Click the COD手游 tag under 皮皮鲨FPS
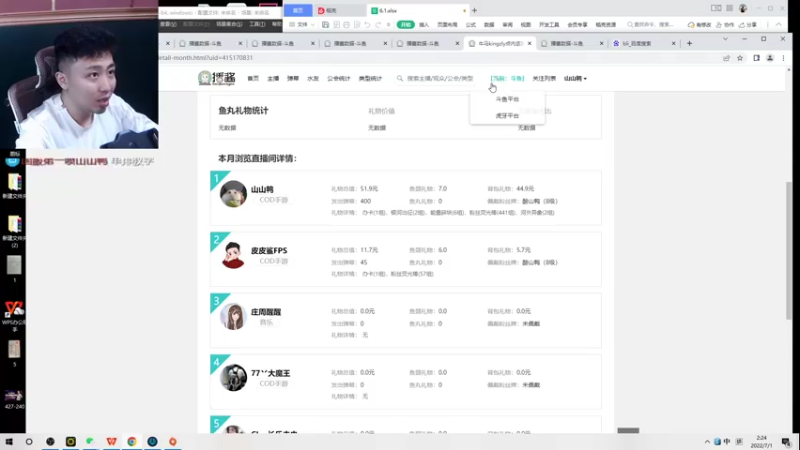The width and height of the screenshot is (800, 450). coord(273,261)
